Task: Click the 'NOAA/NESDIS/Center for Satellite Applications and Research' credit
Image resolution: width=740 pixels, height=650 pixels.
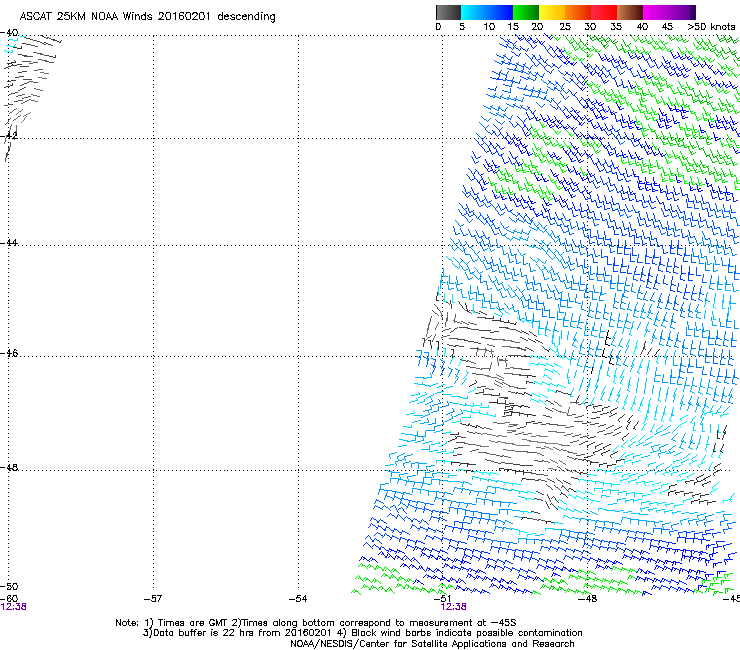Action: (x=432, y=644)
